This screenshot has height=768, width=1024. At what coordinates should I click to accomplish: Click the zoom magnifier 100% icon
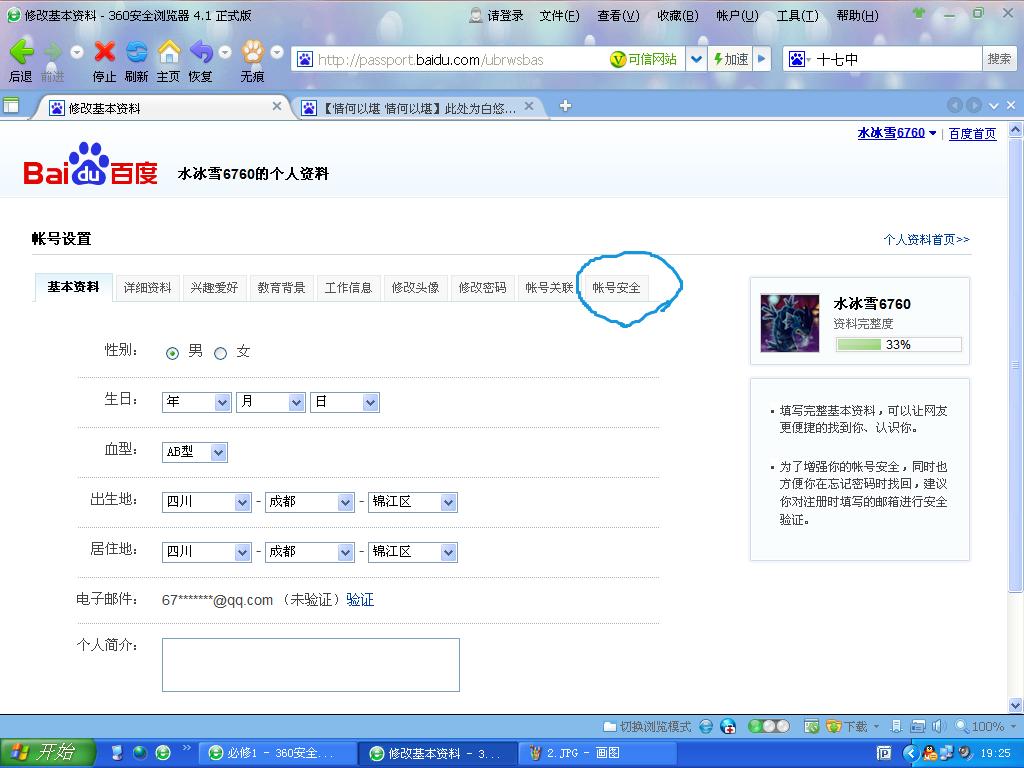point(979,726)
